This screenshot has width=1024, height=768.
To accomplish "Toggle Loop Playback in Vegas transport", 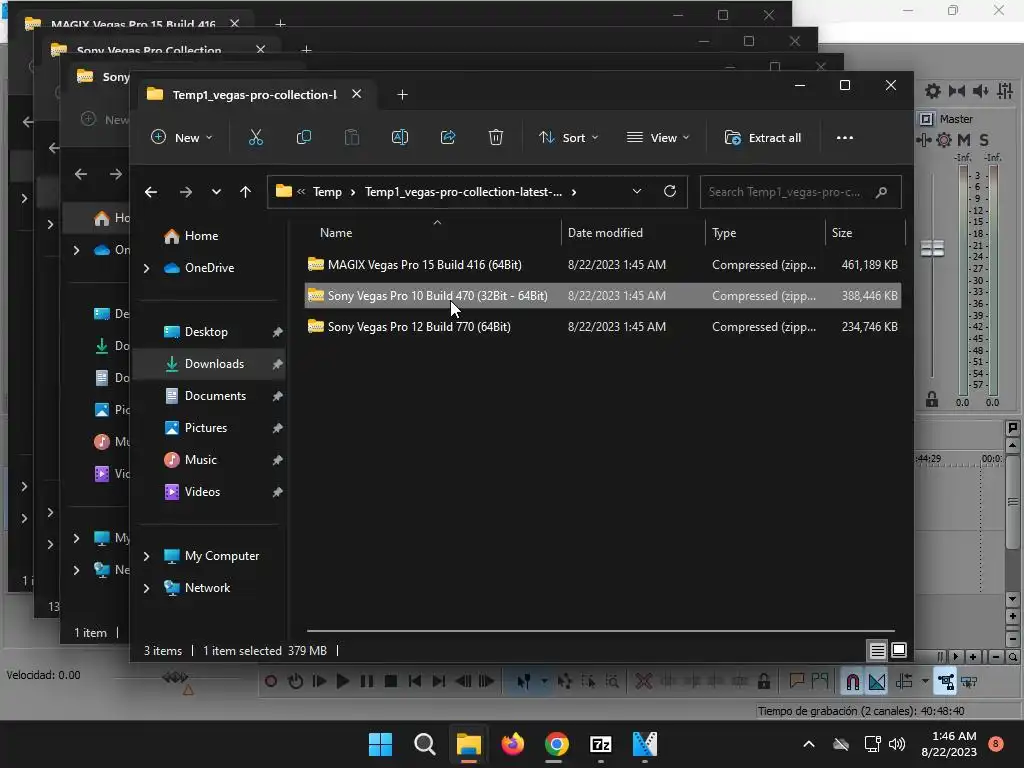I will point(295,682).
